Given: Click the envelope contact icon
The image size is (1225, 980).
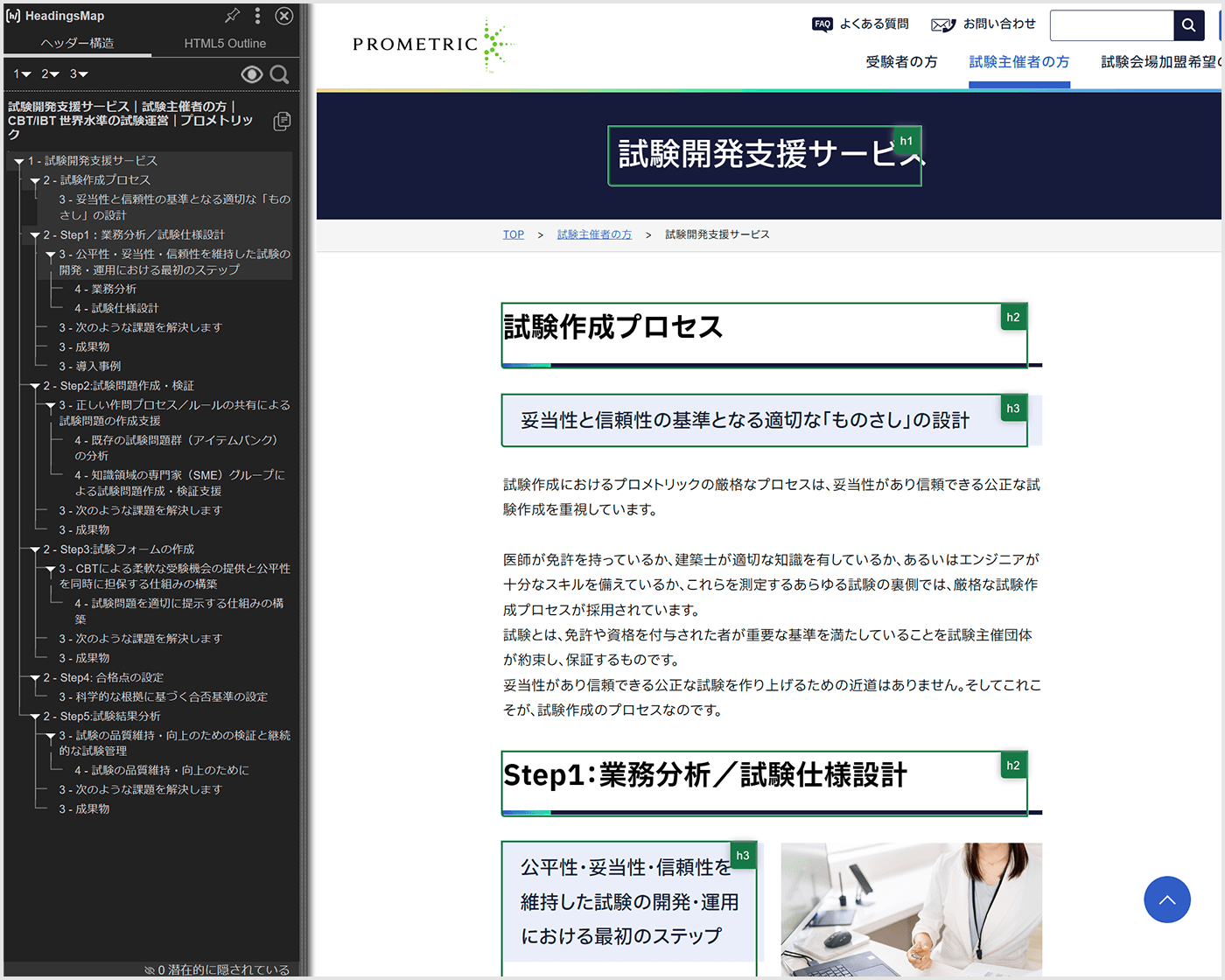Looking at the screenshot, I should coord(943,24).
